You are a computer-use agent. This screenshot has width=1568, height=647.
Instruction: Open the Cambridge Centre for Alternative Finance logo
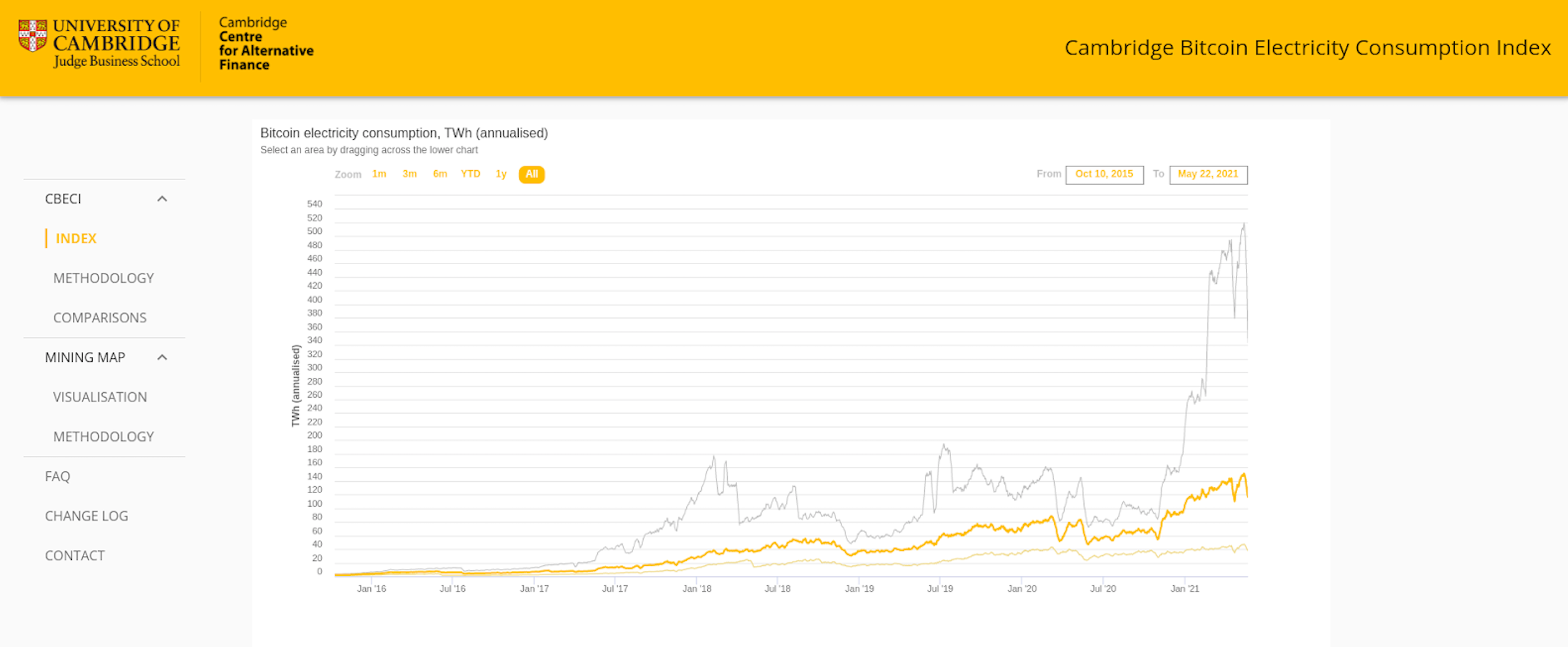pos(266,43)
